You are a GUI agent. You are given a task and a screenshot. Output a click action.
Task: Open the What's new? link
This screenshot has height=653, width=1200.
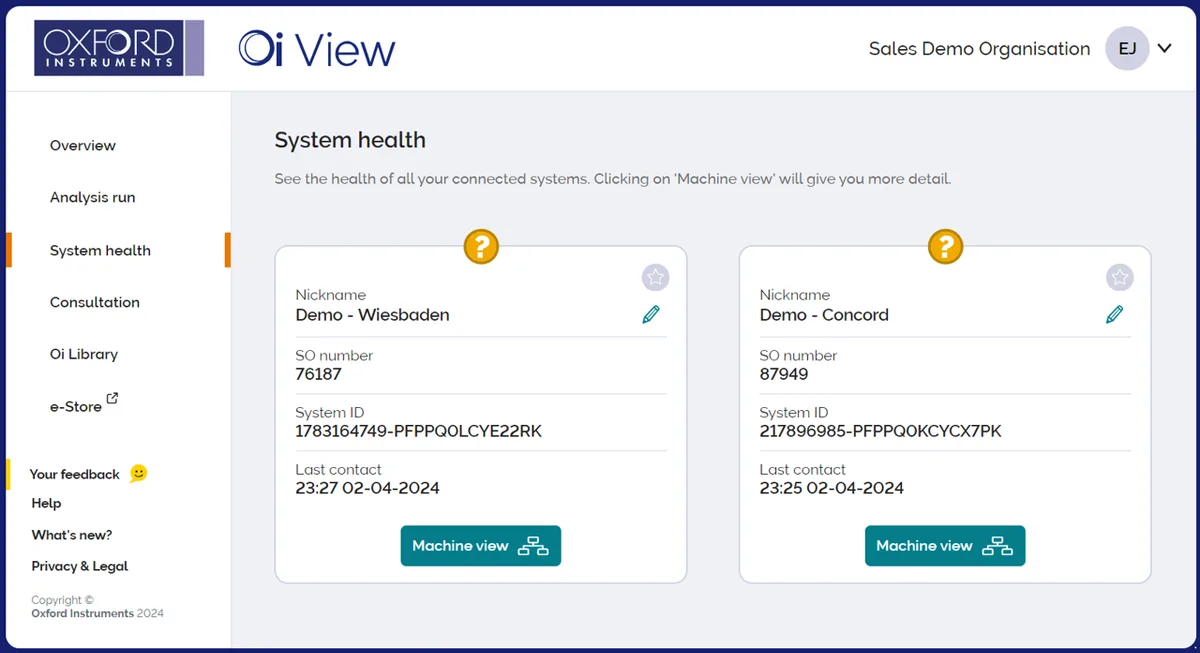tap(72, 535)
